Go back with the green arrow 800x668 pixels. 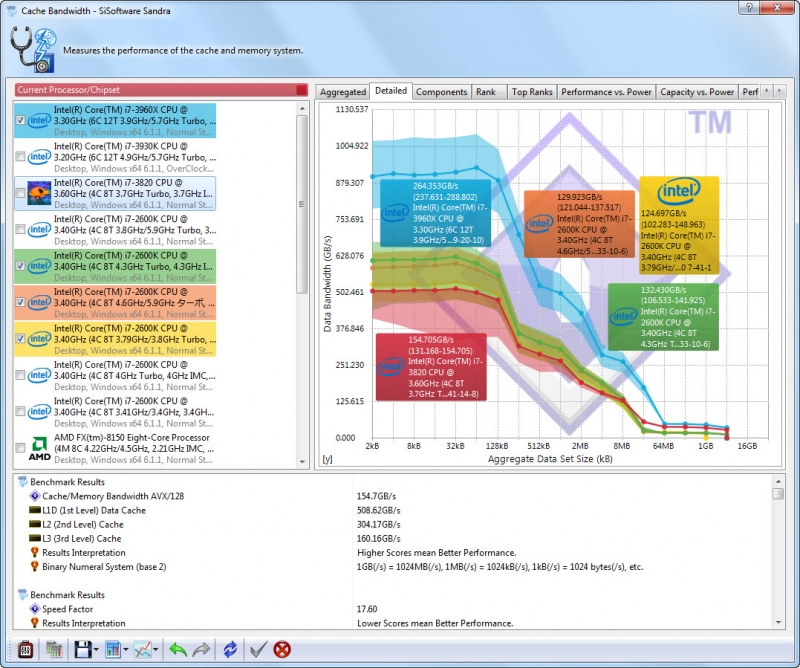coord(178,650)
